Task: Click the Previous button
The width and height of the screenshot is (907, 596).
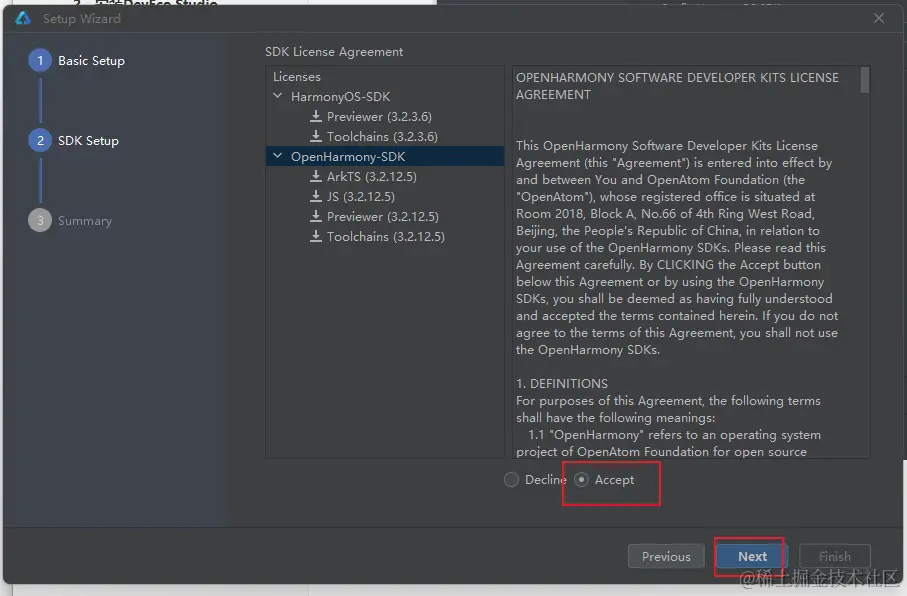Action: click(x=666, y=557)
